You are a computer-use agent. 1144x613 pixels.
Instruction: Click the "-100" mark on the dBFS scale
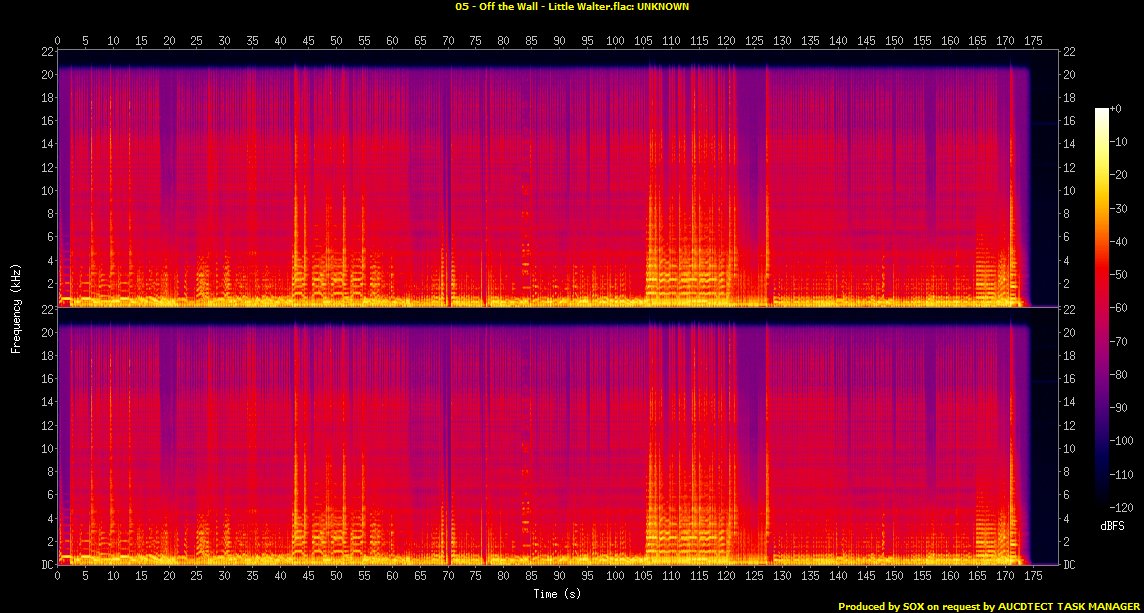coord(1123,442)
